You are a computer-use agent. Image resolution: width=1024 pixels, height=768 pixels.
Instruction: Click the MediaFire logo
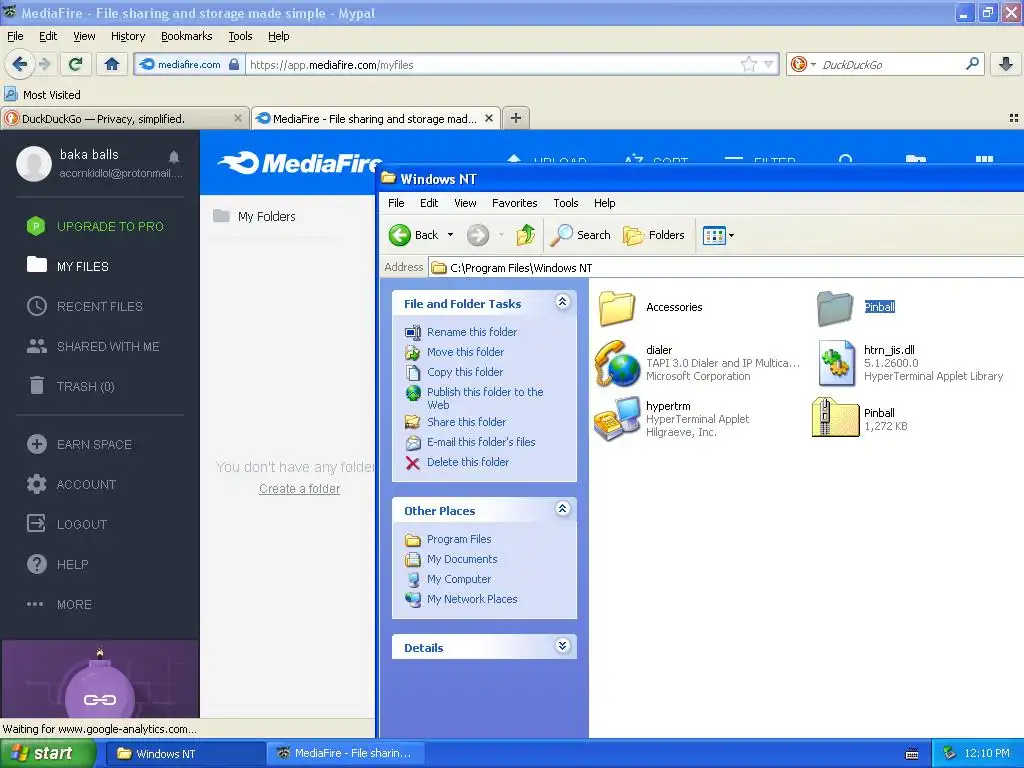299,163
